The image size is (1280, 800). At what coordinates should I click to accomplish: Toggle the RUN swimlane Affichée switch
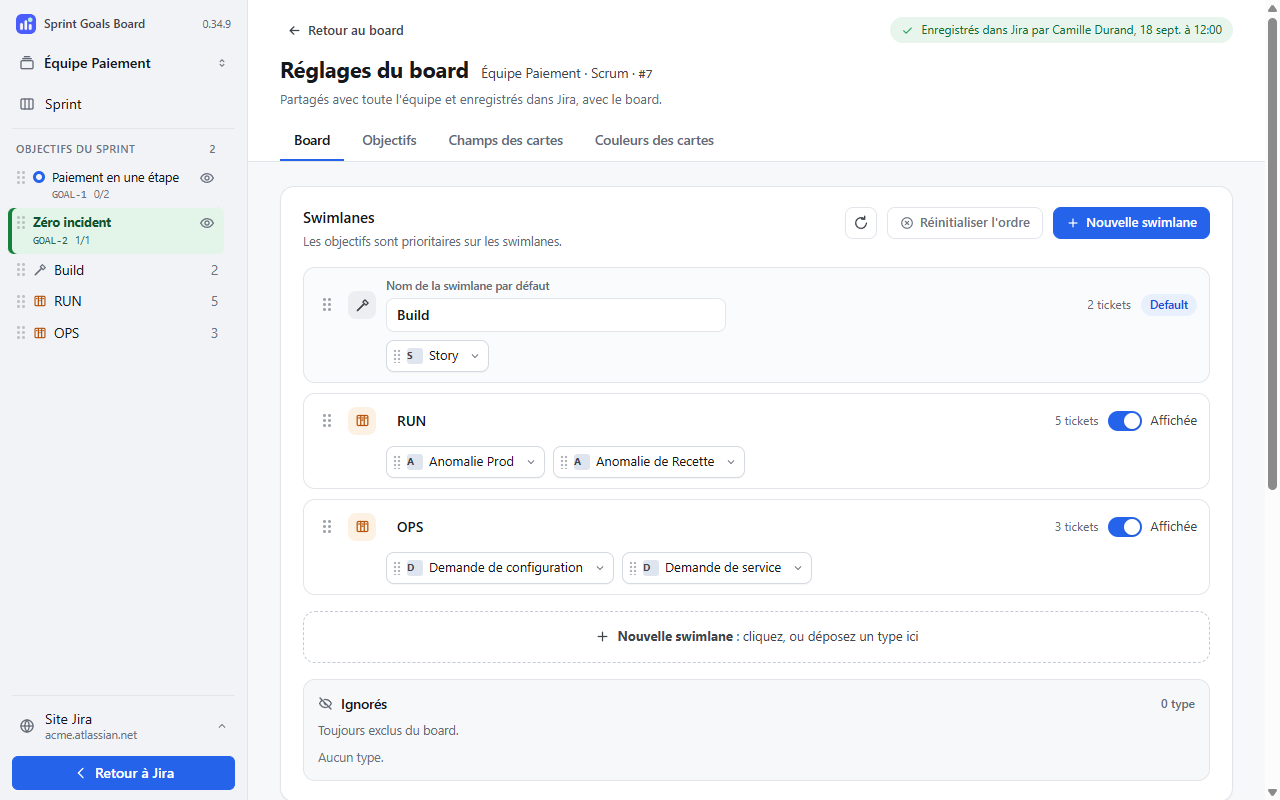click(1125, 421)
